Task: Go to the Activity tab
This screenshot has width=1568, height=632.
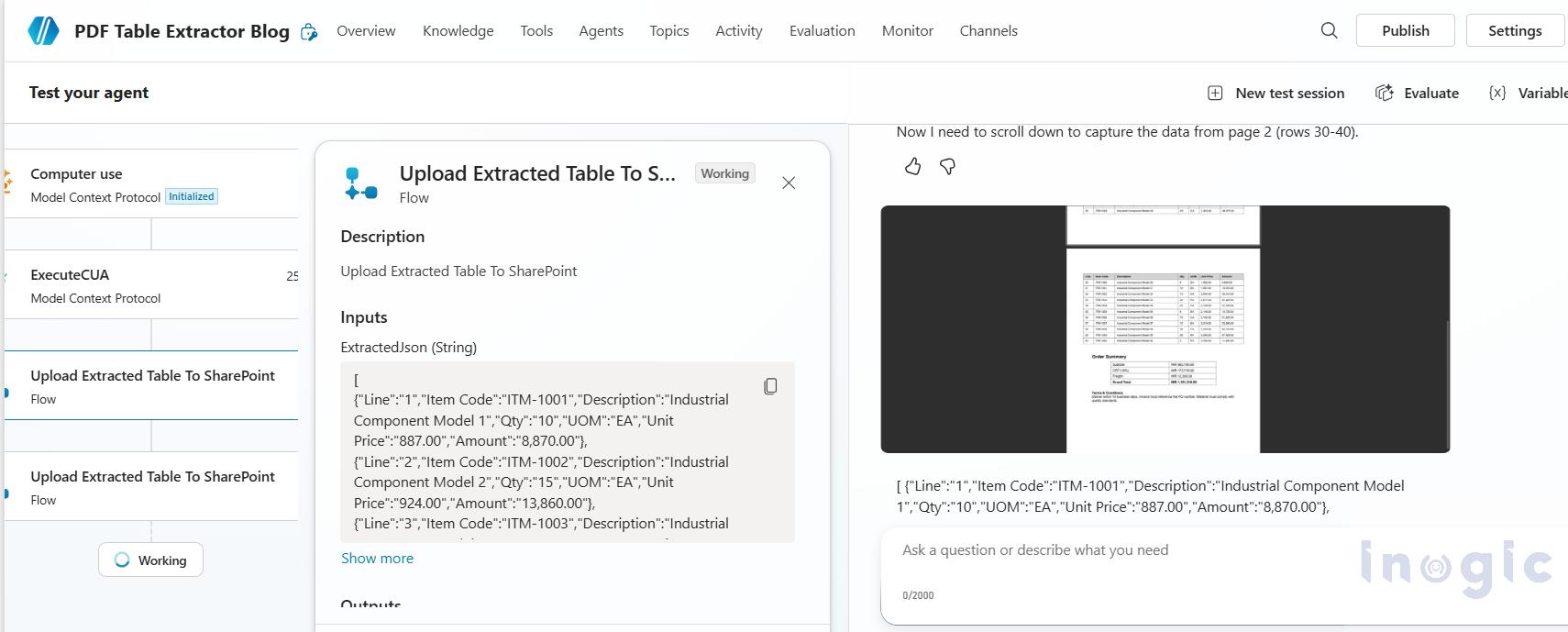Action: pos(739,30)
